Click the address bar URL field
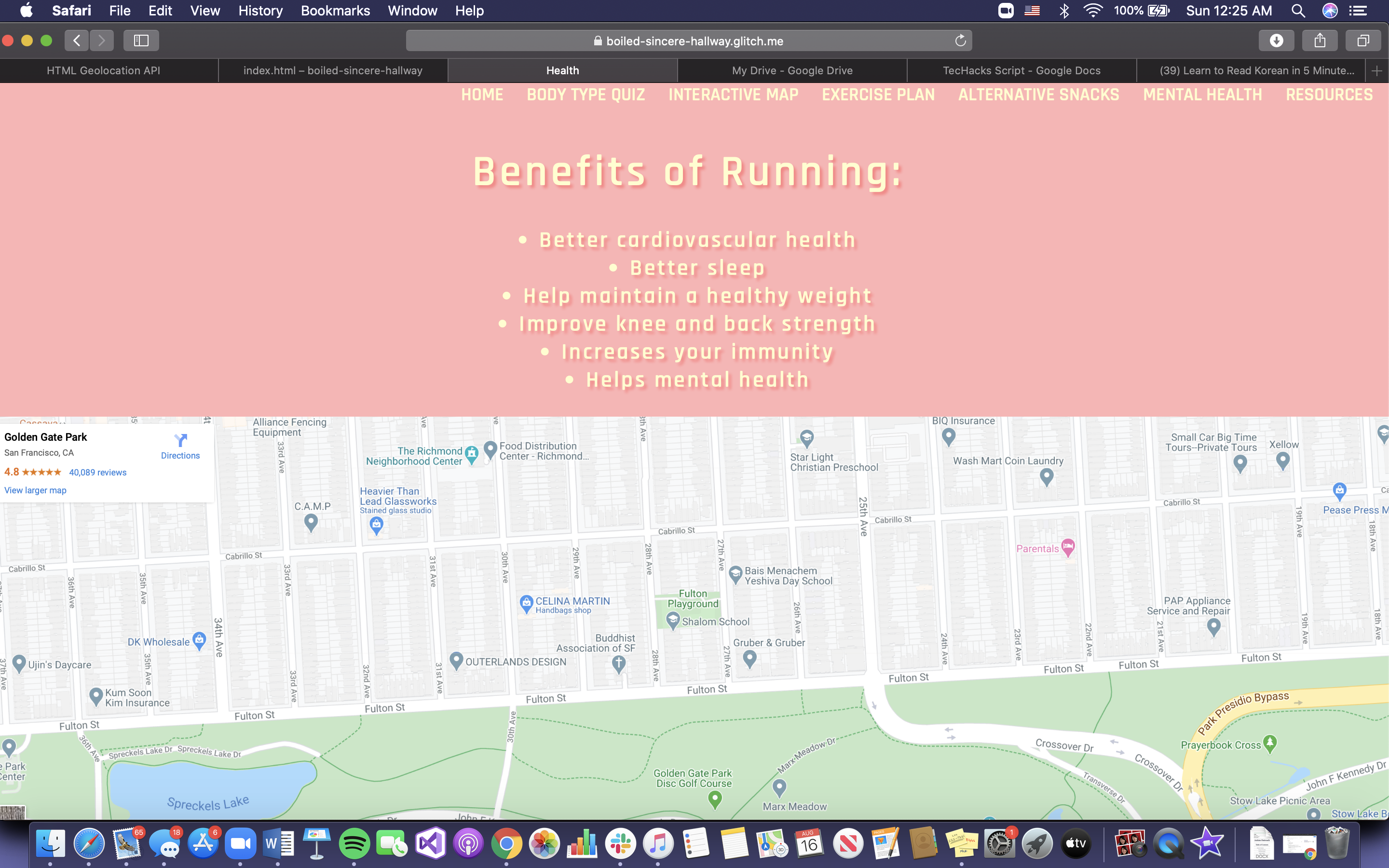This screenshot has width=1389, height=868. (689, 41)
